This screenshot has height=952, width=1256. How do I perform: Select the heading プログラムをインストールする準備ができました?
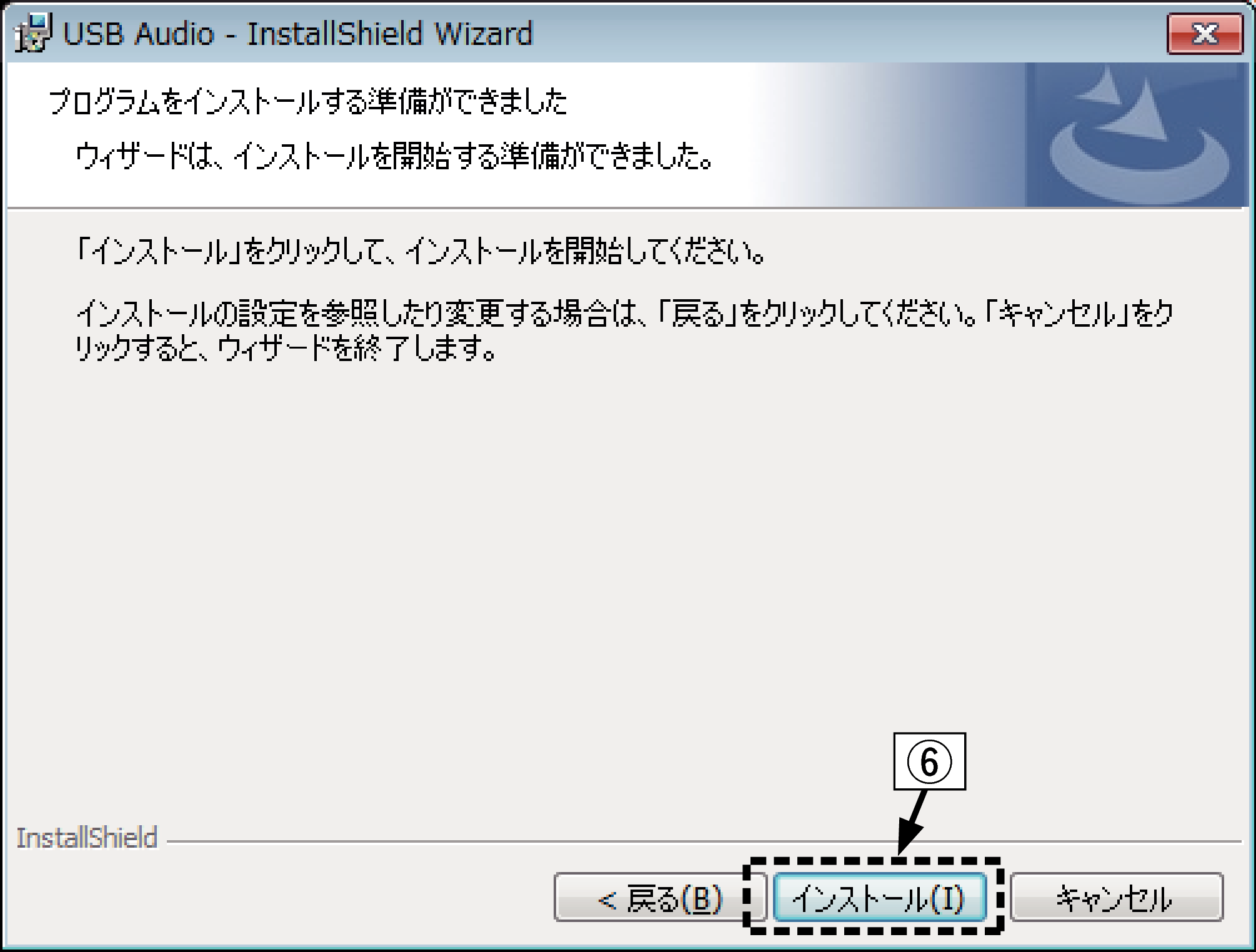pos(307,102)
